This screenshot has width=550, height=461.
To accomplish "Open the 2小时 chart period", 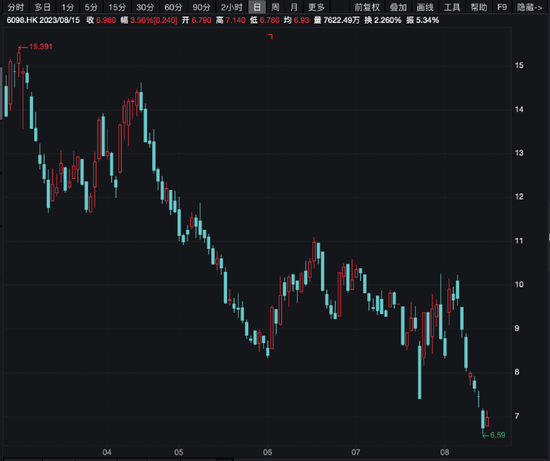I will pyautogui.click(x=231, y=7).
